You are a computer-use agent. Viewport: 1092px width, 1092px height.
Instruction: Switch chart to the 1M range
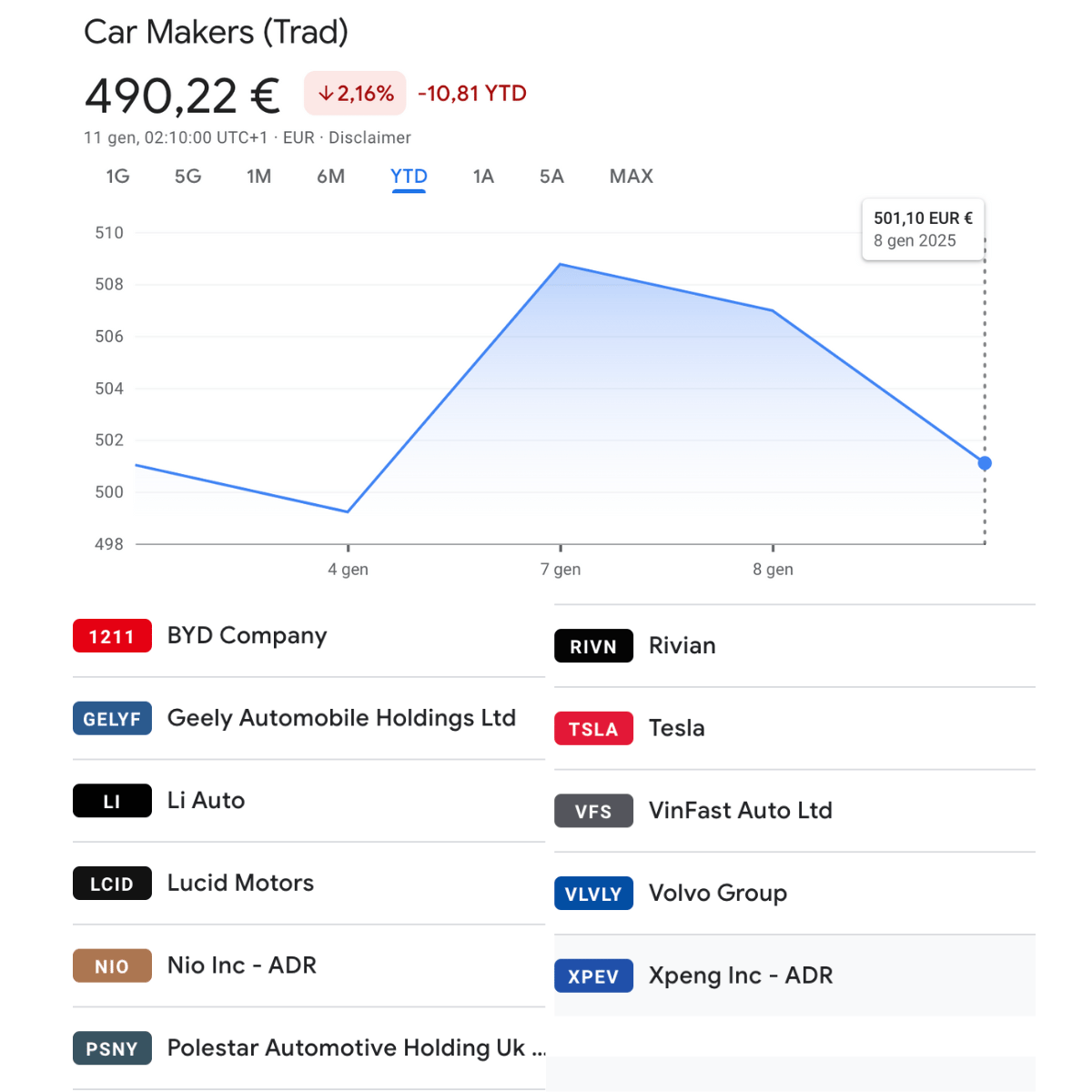(x=259, y=177)
